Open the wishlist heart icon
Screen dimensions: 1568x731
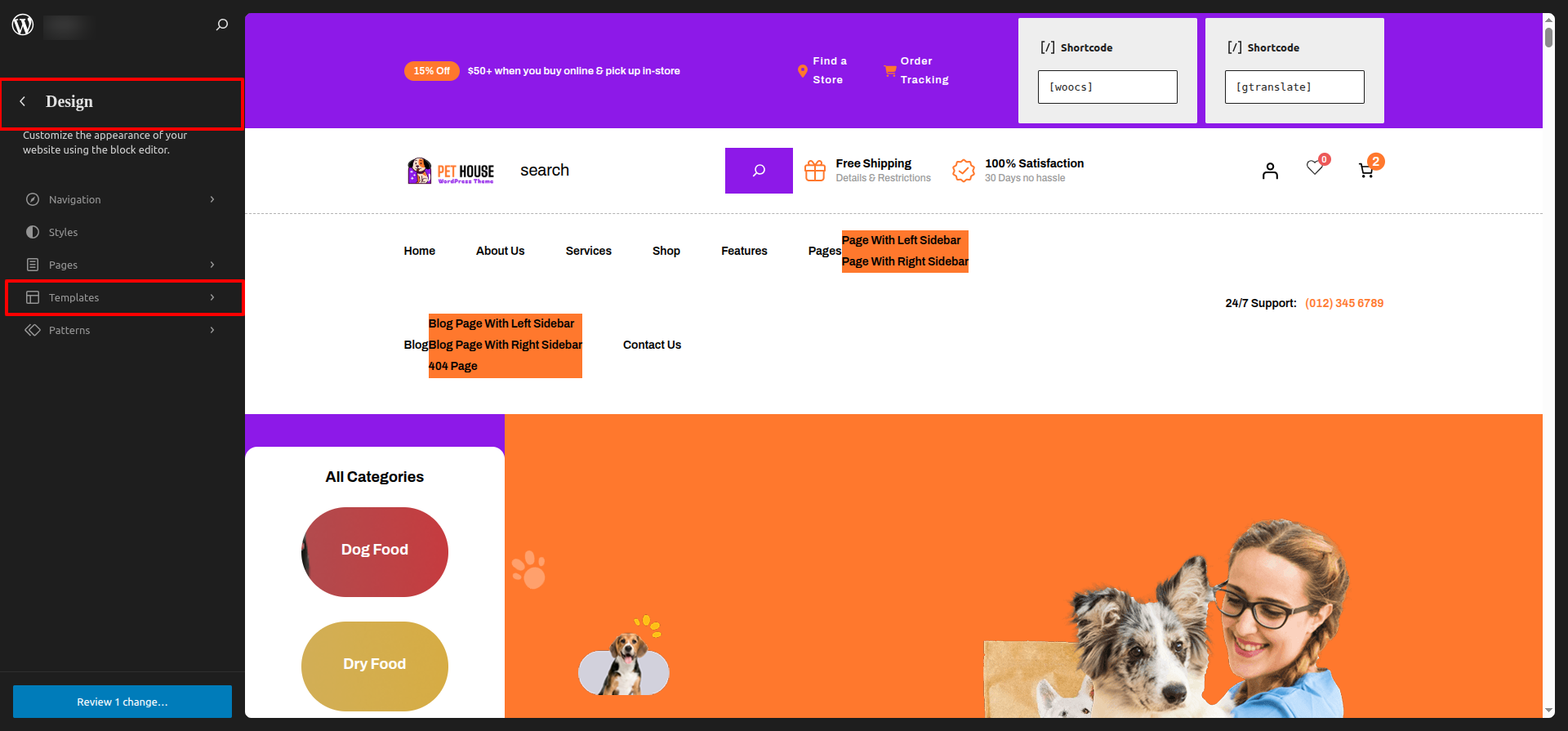(1314, 167)
